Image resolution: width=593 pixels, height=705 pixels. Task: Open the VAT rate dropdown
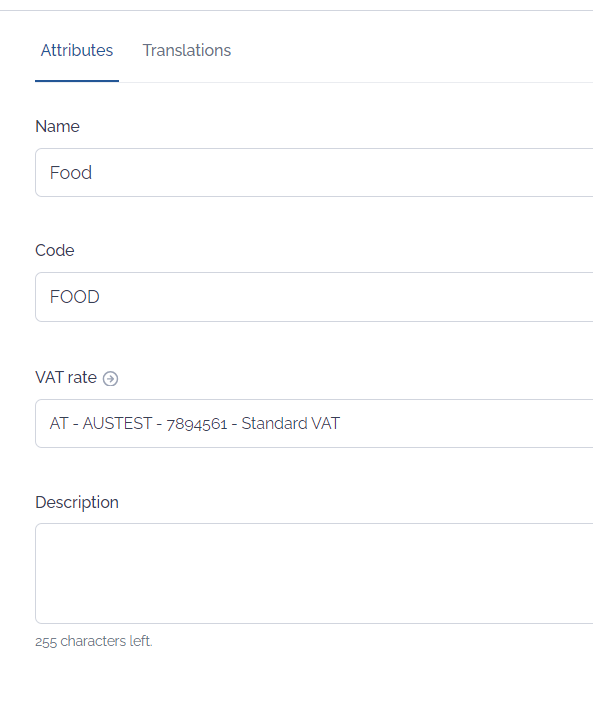click(x=314, y=423)
